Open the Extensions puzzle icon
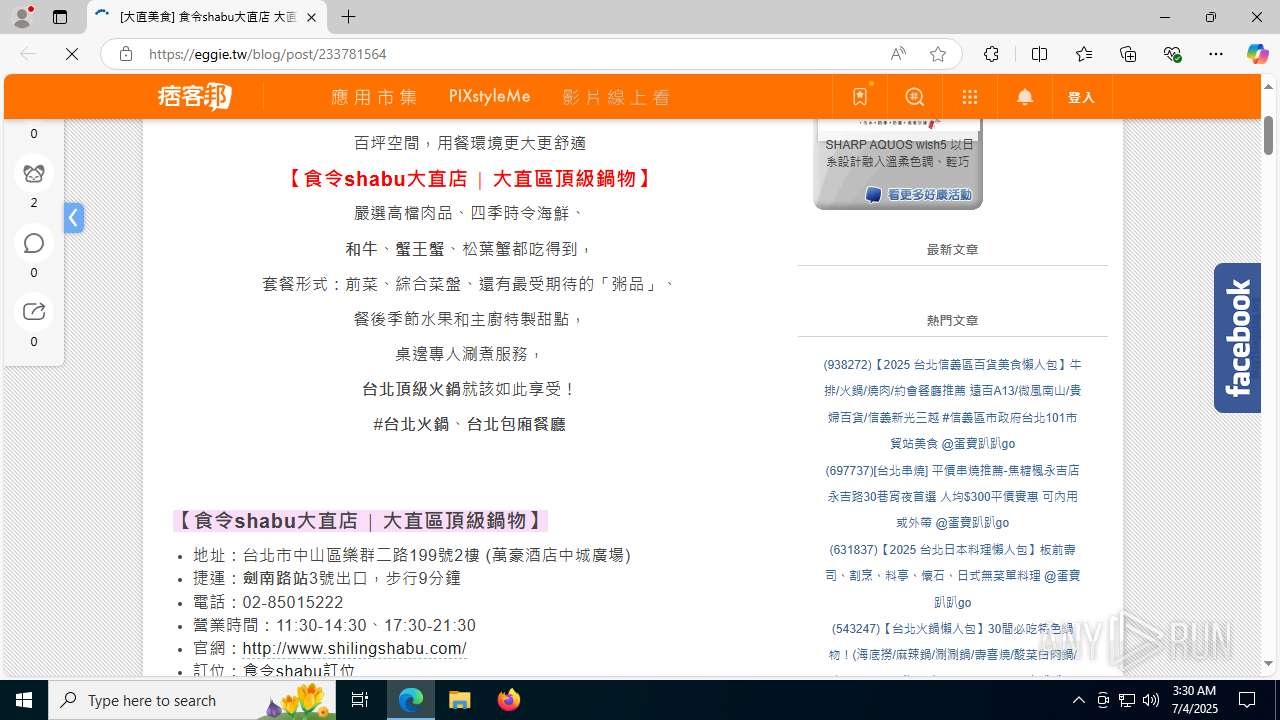The height and width of the screenshot is (720, 1280). (991, 54)
